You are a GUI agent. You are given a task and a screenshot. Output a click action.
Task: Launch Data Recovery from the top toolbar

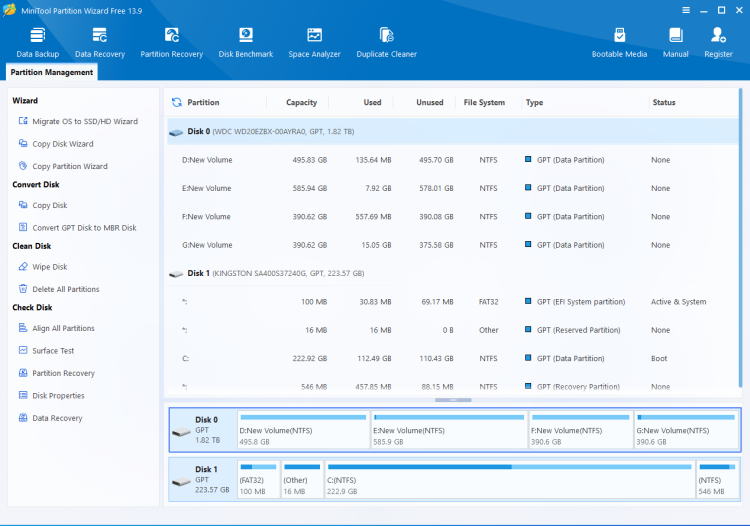[100, 43]
